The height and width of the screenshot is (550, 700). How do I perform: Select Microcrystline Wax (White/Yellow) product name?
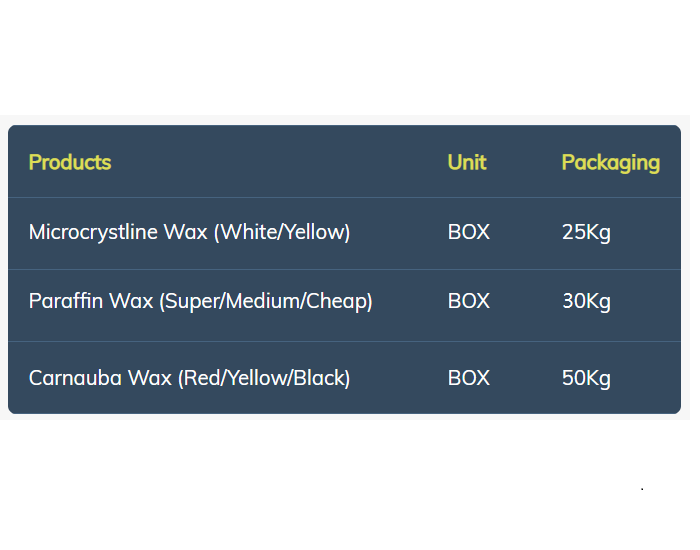click(189, 233)
